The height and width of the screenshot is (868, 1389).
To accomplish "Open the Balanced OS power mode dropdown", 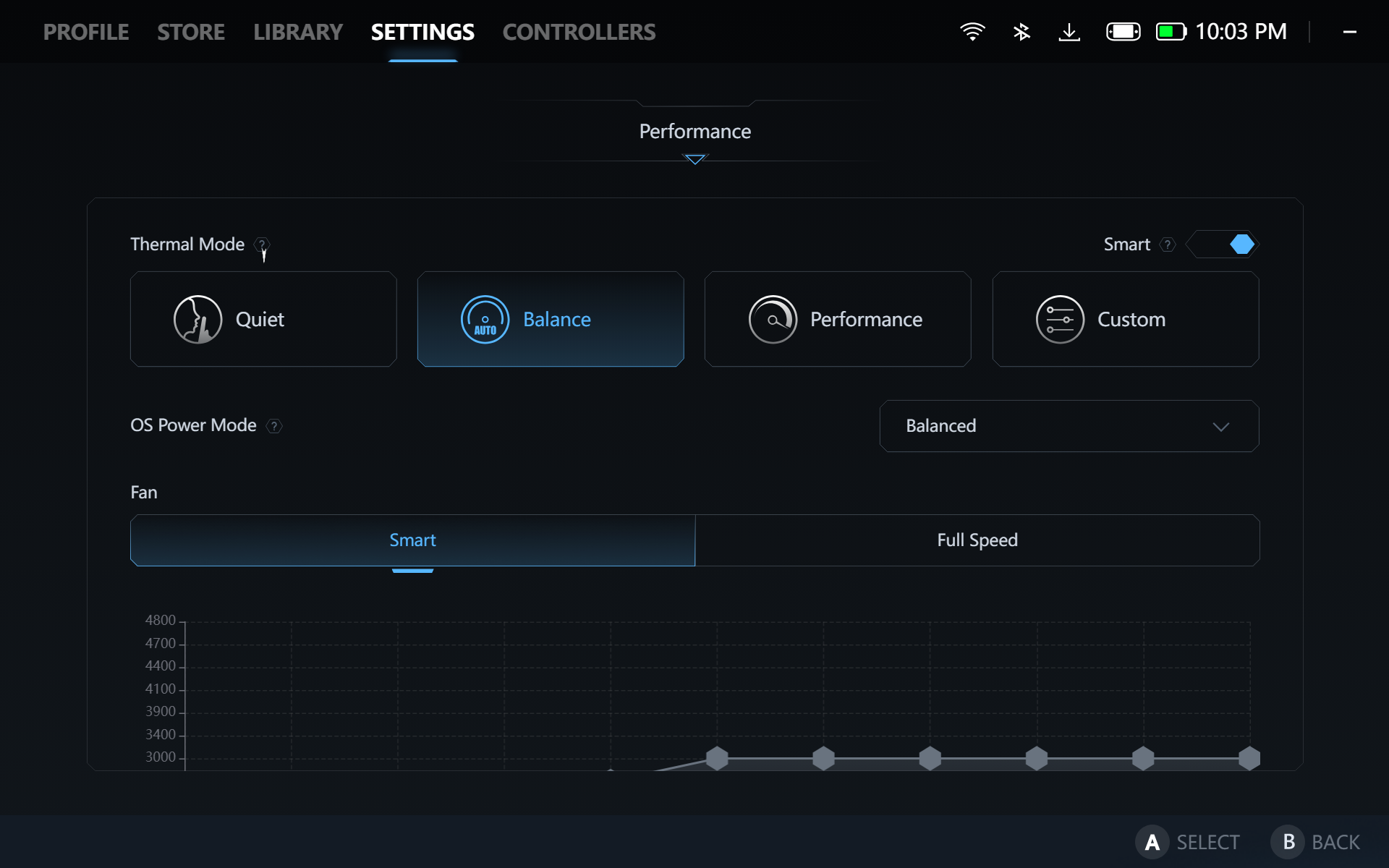I will point(1069,426).
